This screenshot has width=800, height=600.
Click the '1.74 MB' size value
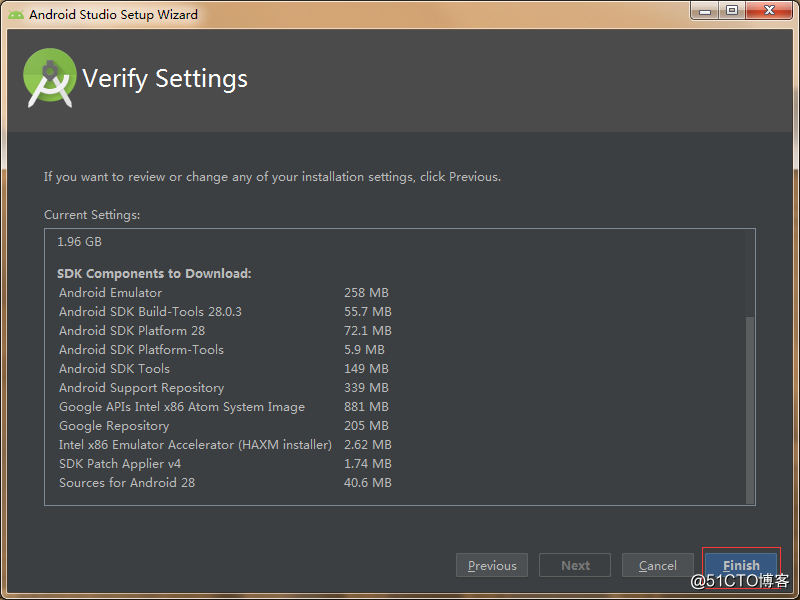click(x=368, y=463)
